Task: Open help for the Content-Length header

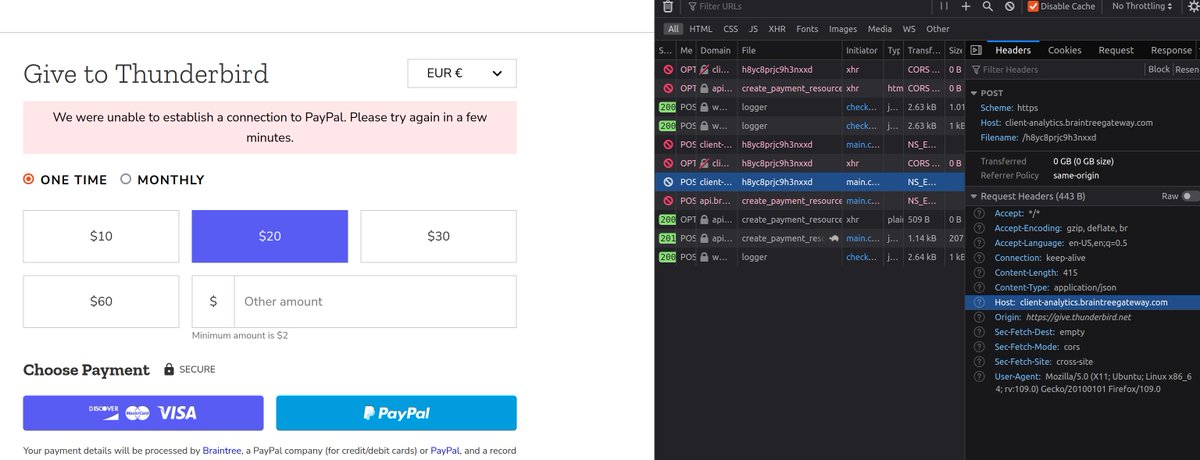Action: 979,273
